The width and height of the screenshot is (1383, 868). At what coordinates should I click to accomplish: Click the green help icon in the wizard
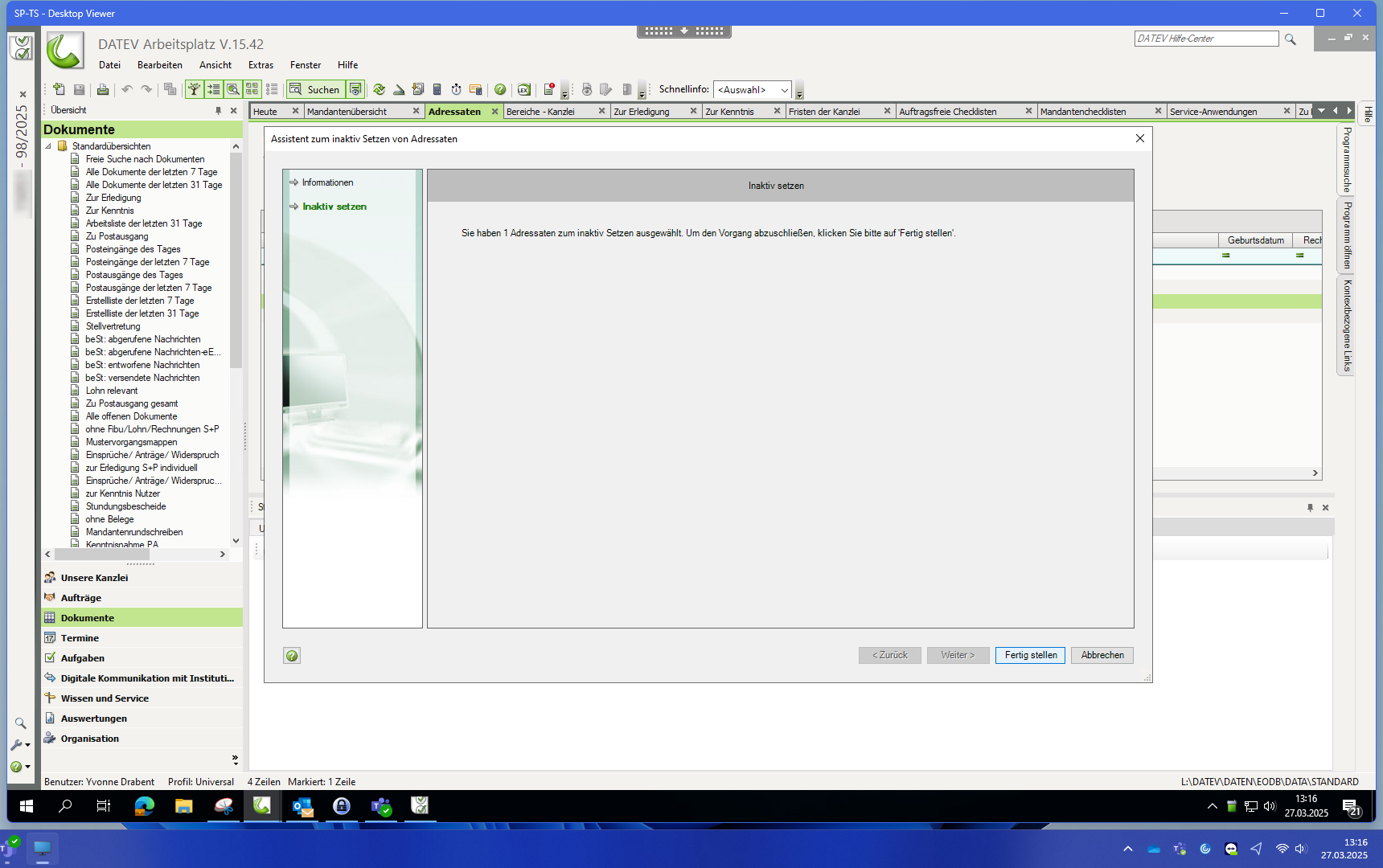[x=292, y=656]
